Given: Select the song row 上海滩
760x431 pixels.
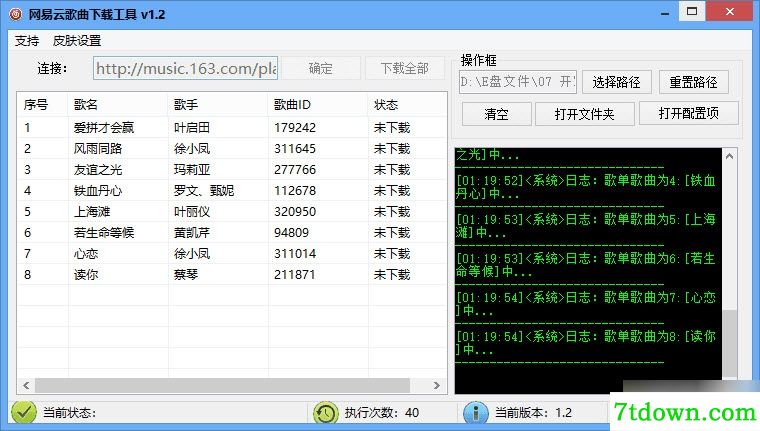Looking at the screenshot, I should [232, 211].
